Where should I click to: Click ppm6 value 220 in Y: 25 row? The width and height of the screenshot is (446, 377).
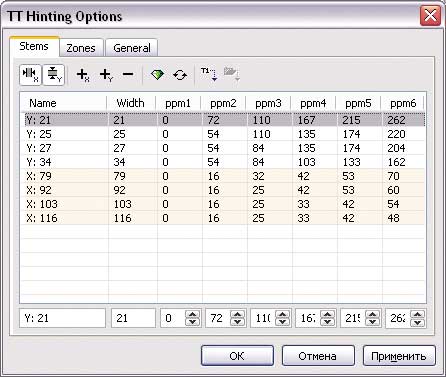point(396,134)
